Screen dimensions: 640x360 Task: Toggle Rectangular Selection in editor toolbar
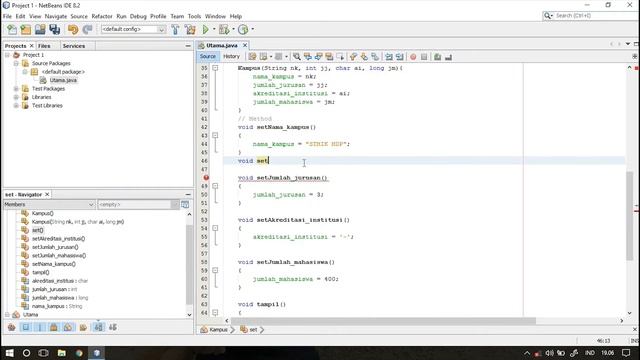coord(340,57)
